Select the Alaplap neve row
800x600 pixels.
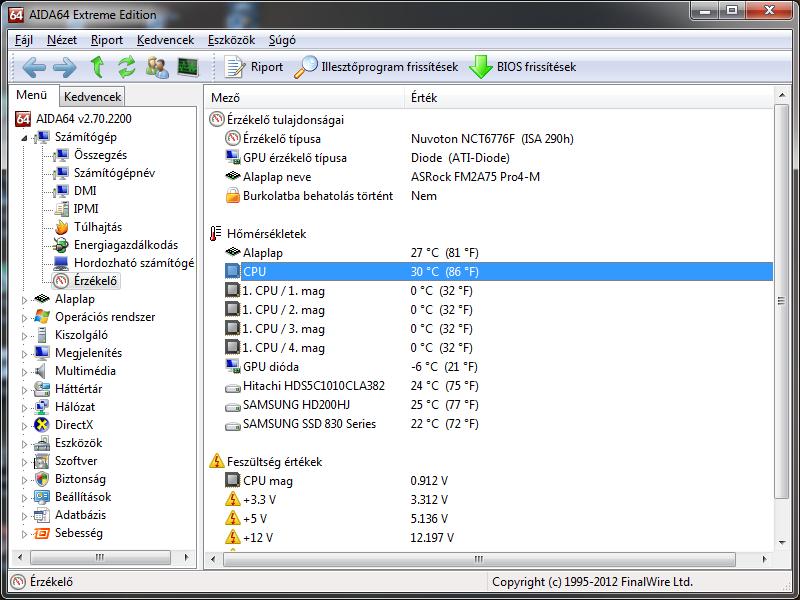[x=490, y=177]
